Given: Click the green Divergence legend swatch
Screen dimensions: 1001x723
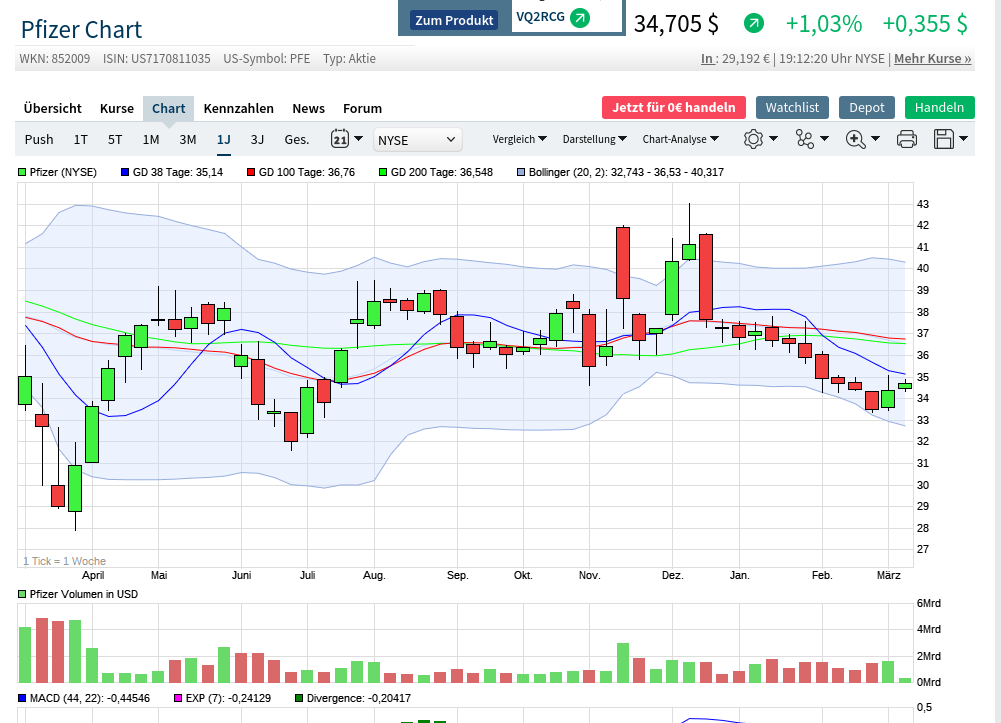Looking at the screenshot, I should 299,698.
